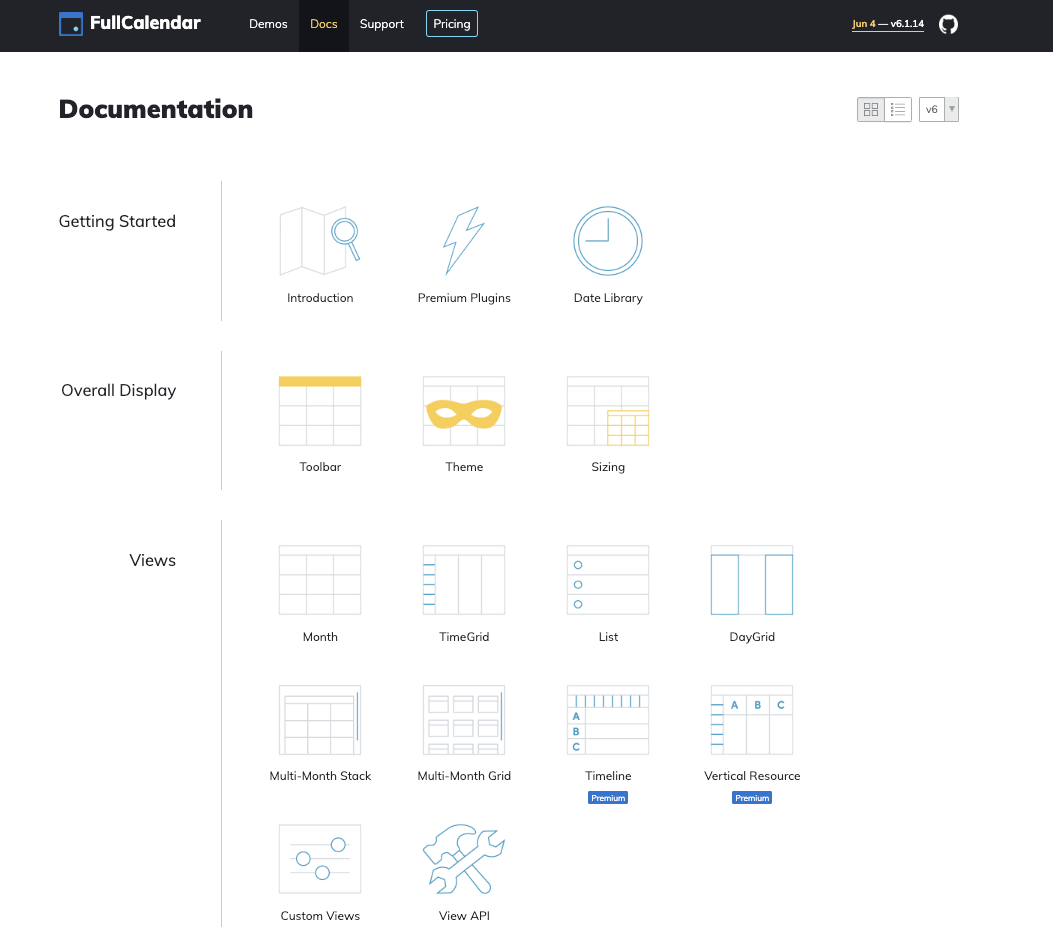Open the v6 version dropdown
This screenshot has width=1053, height=927.
[x=939, y=109]
